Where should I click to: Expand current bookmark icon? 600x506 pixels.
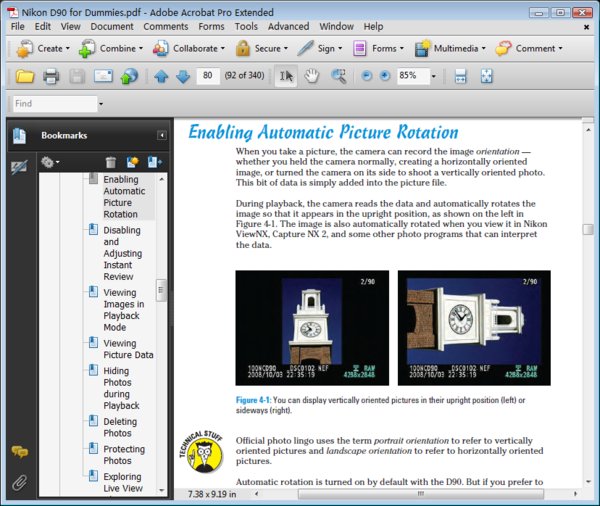[x=155, y=162]
